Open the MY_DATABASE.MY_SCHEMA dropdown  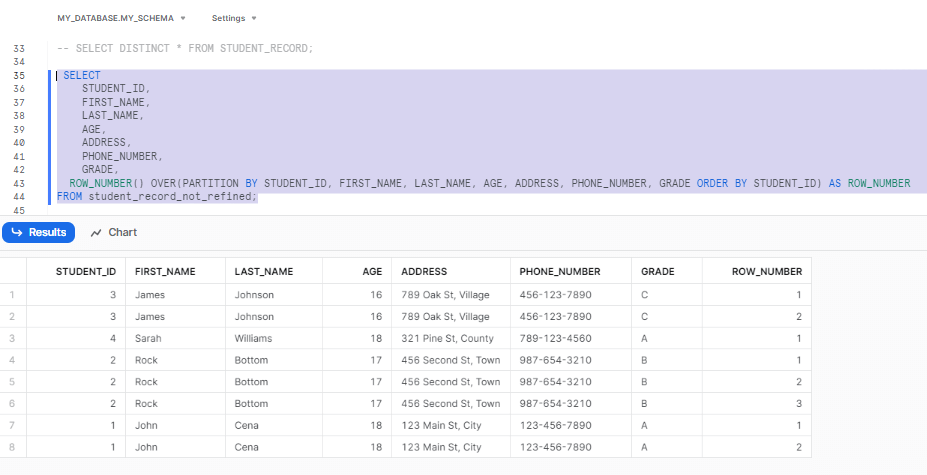(121, 18)
